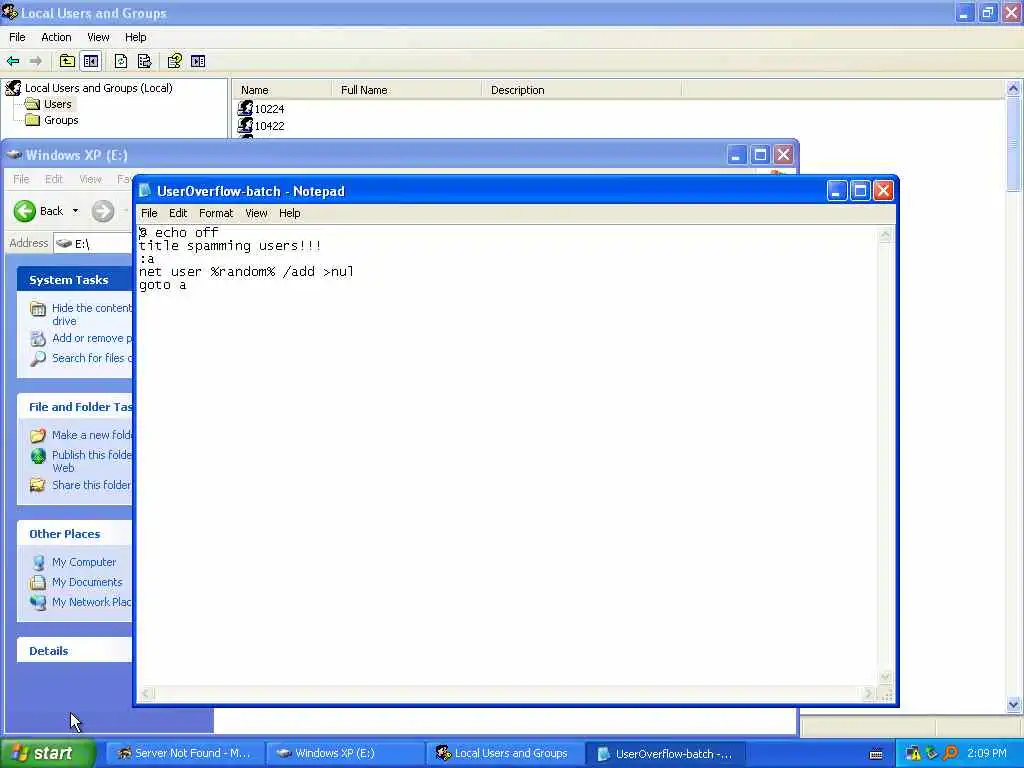Switch to the Windows XP (E:) taskbar button

(x=344, y=753)
